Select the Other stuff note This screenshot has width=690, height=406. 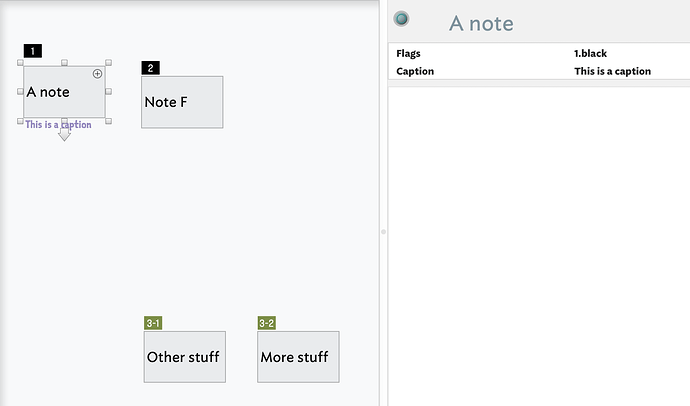(185, 357)
